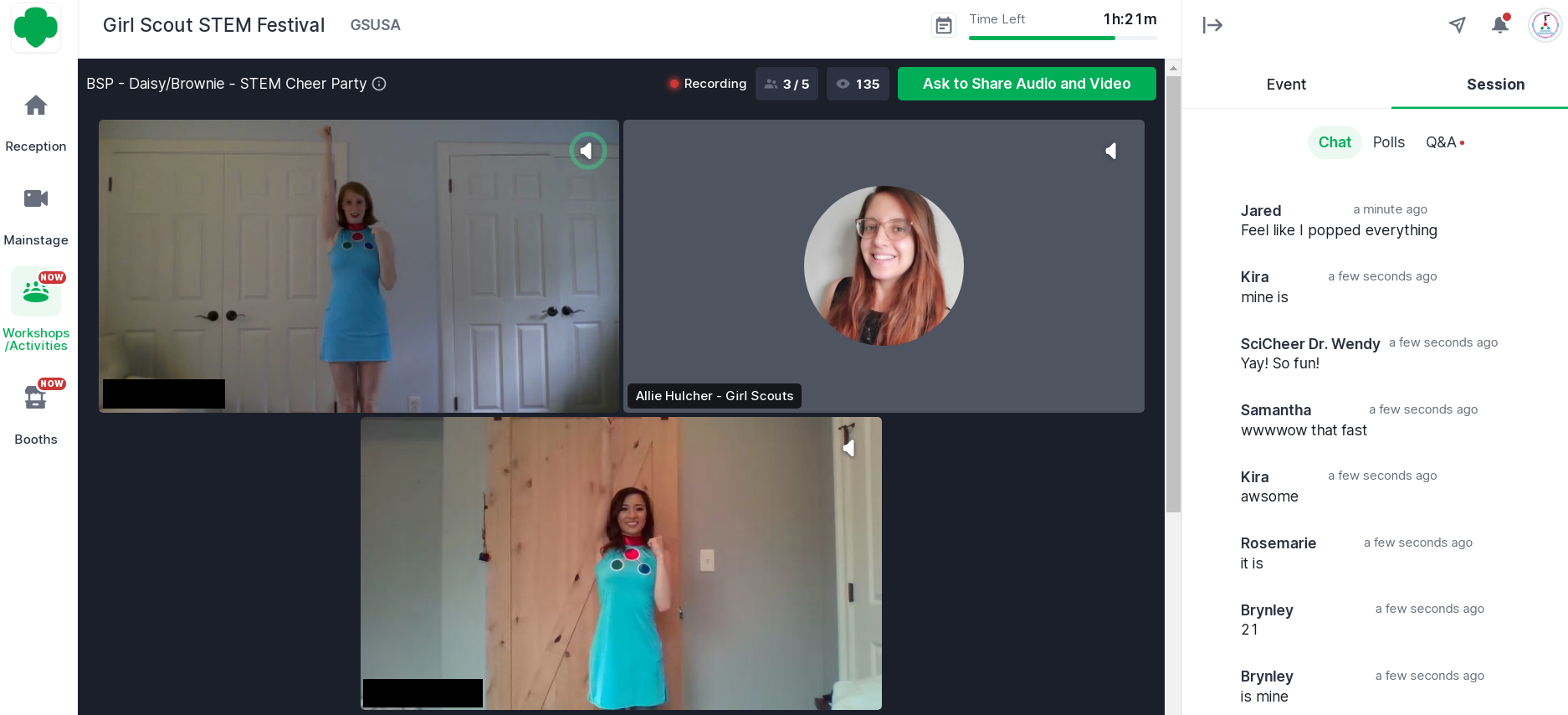Viewport: 1568px width, 715px height.
Task: Mute the top-left video speaker
Action: pos(587,151)
